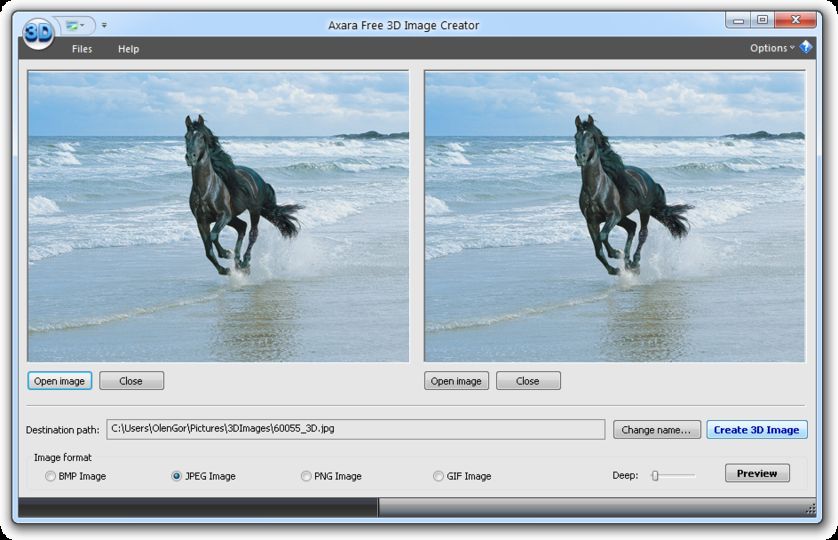Maximize the window using the title bar button

[x=763, y=19]
